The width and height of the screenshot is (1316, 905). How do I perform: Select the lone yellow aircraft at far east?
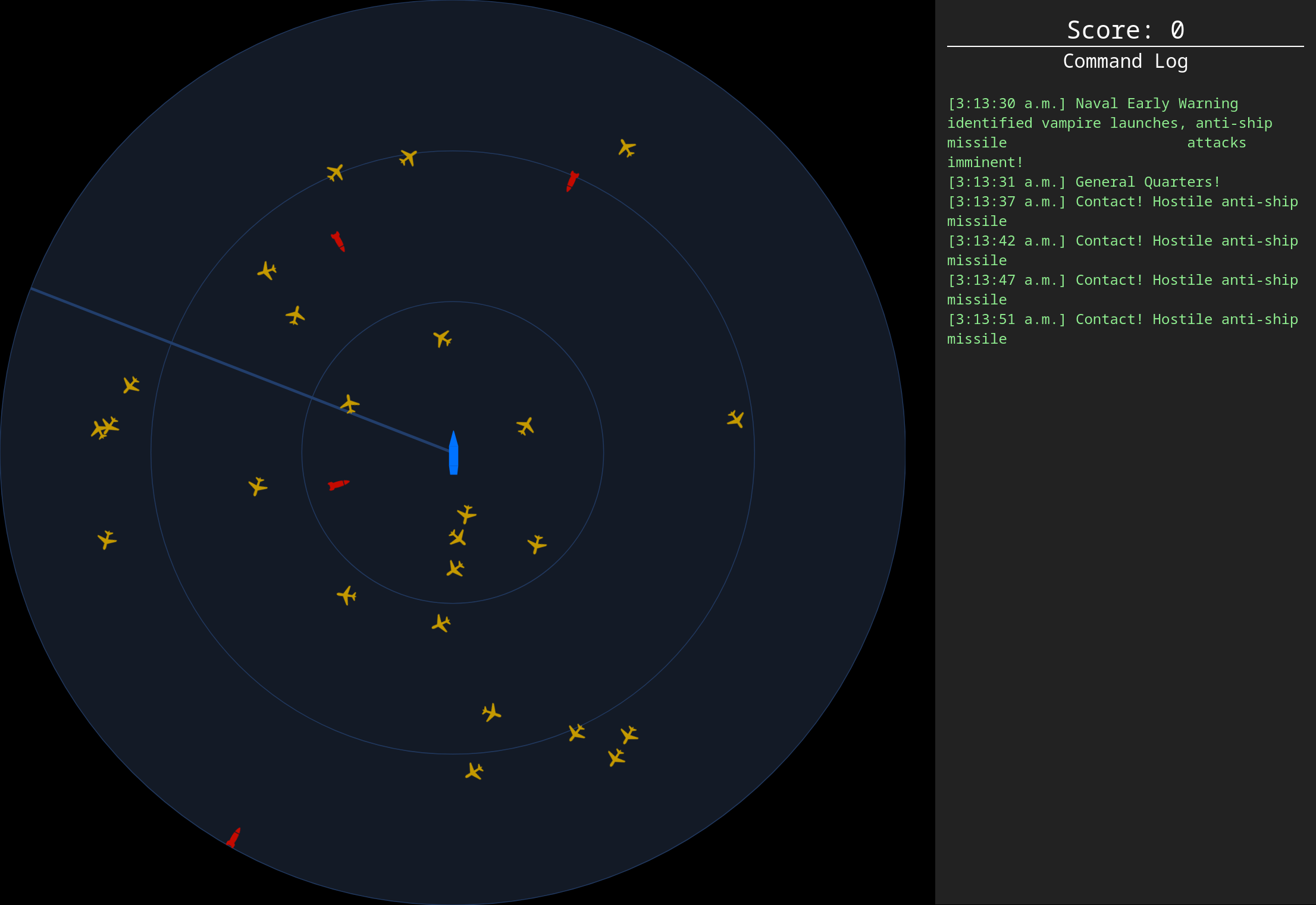[x=736, y=419]
